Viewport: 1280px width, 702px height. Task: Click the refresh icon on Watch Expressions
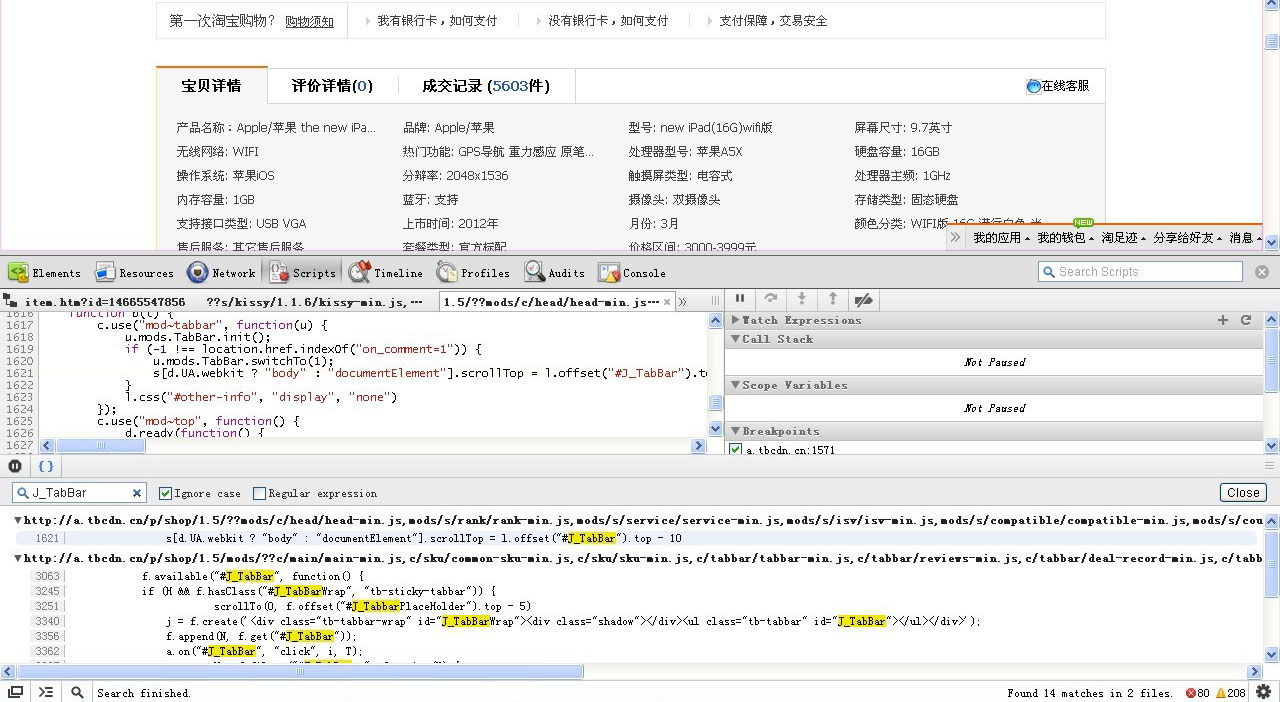coord(1244,319)
